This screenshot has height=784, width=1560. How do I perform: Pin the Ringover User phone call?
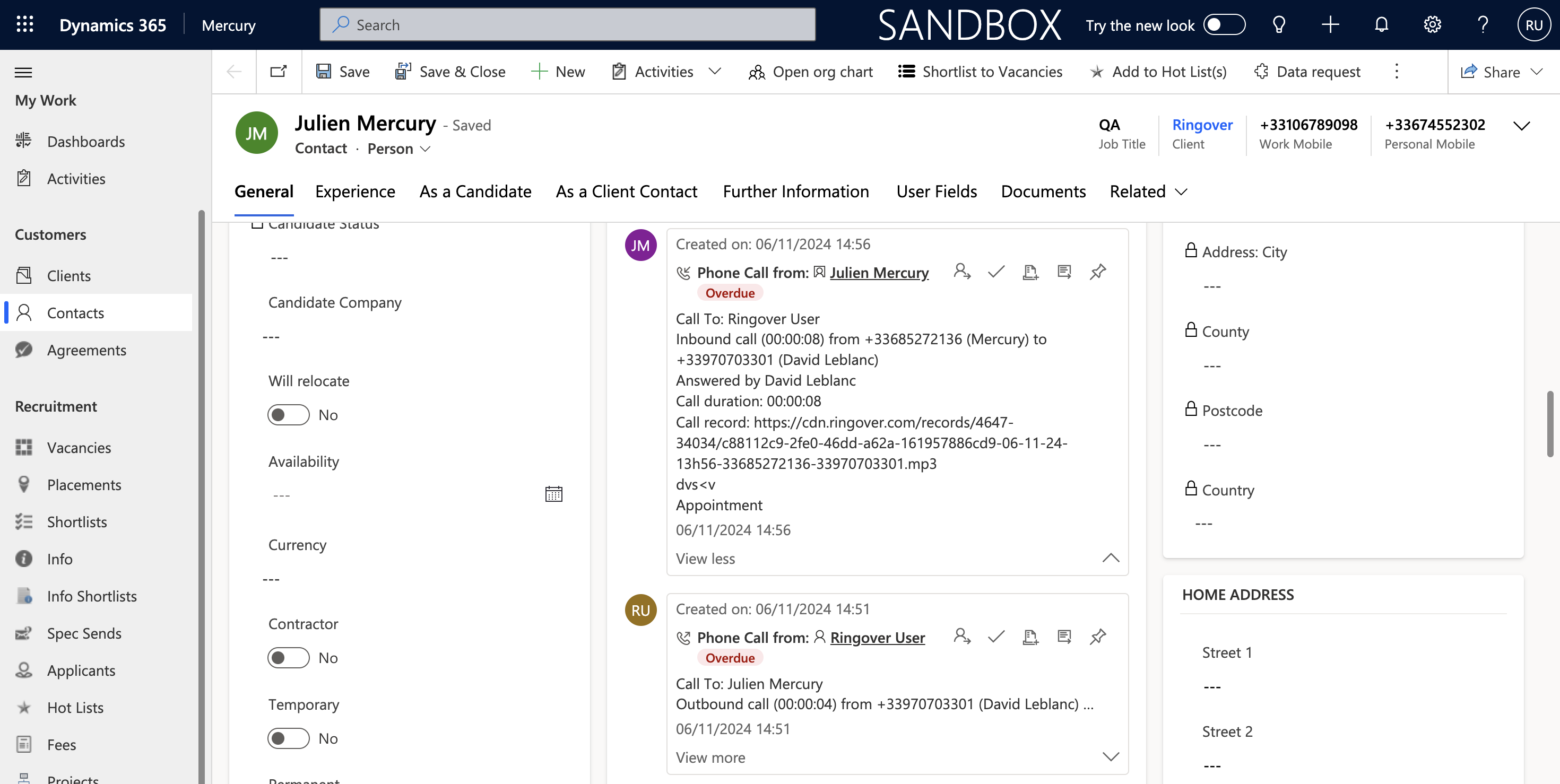point(1098,637)
